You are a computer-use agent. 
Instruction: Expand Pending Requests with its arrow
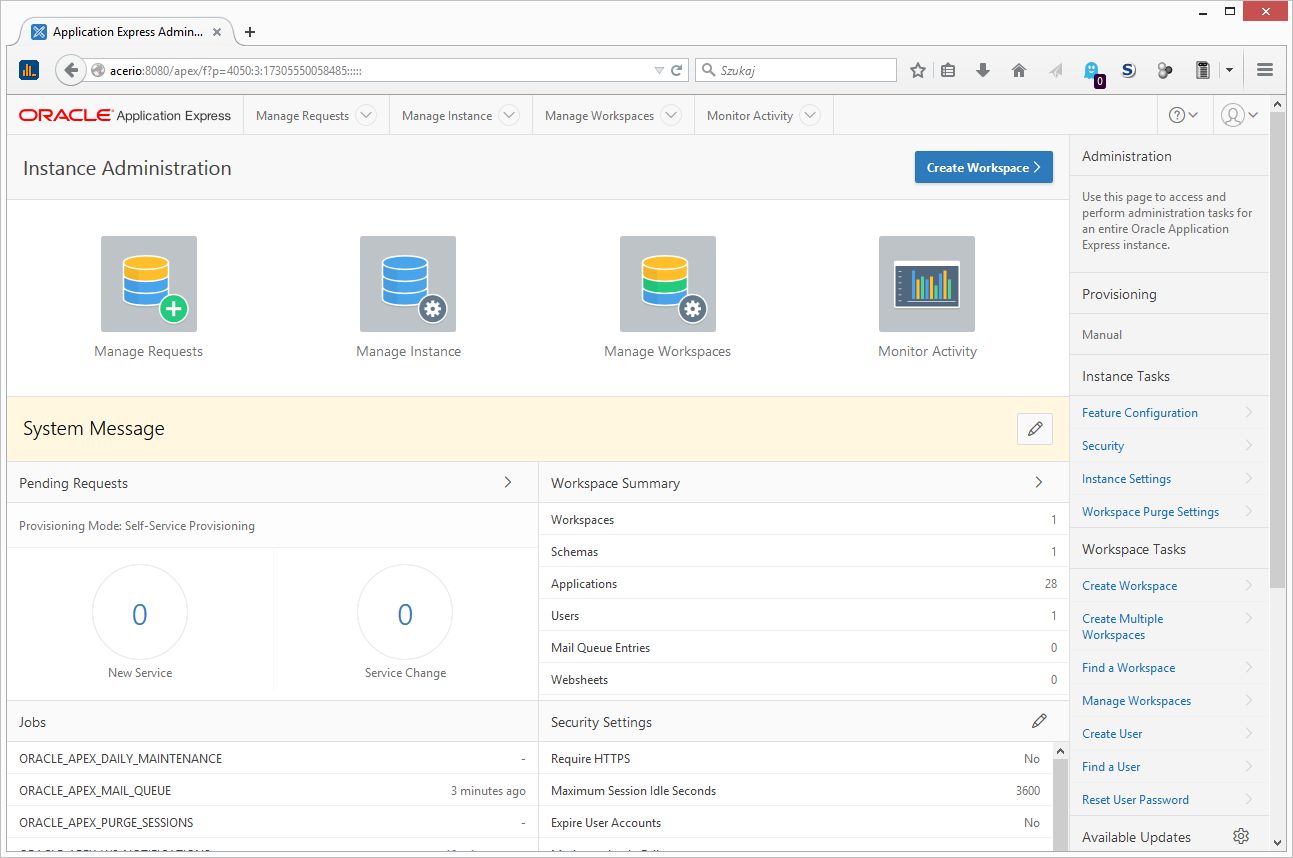tap(508, 482)
